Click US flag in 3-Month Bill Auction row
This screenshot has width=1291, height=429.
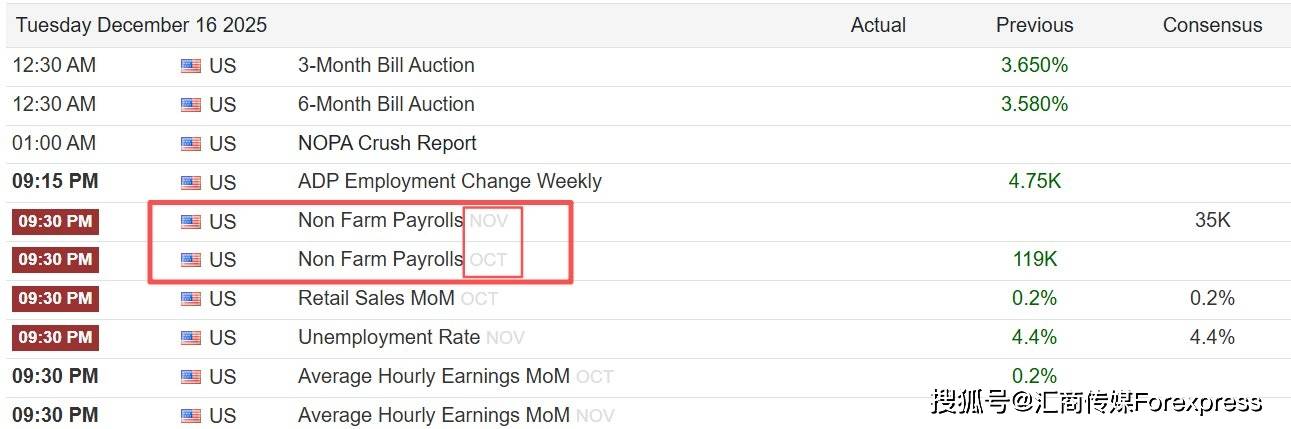point(190,66)
